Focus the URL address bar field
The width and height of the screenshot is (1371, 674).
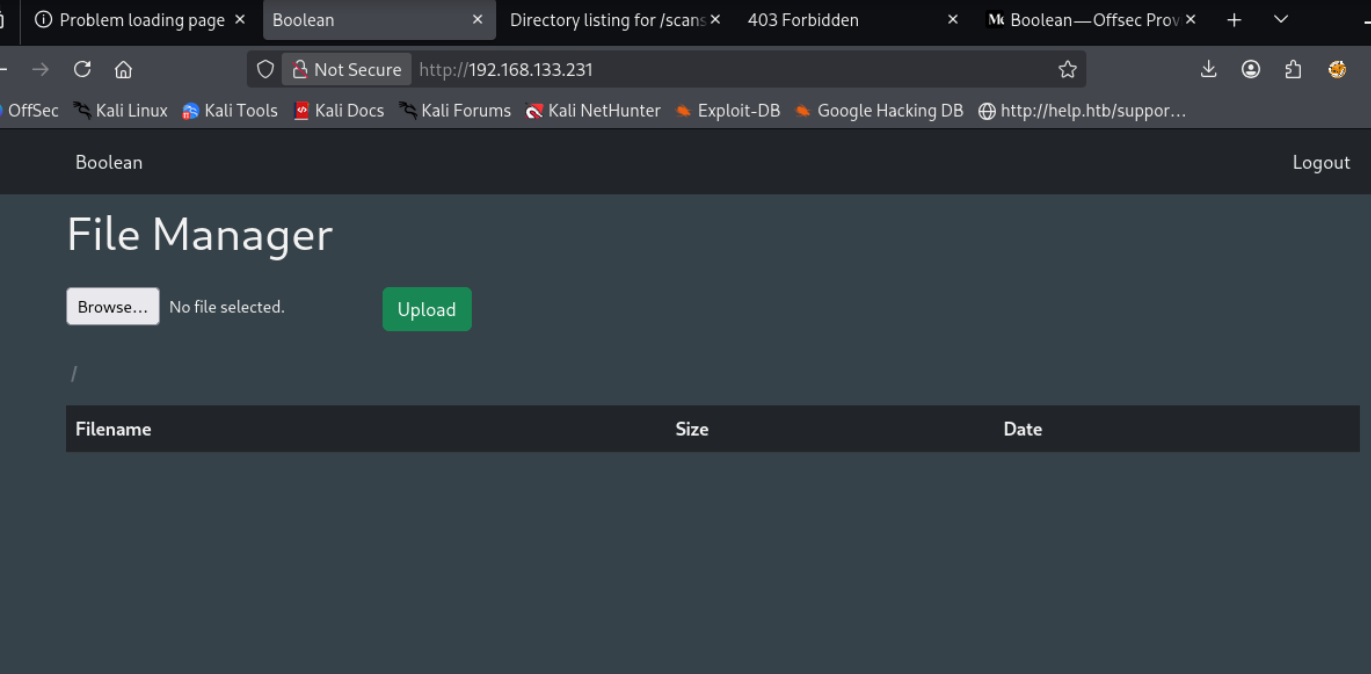point(730,69)
